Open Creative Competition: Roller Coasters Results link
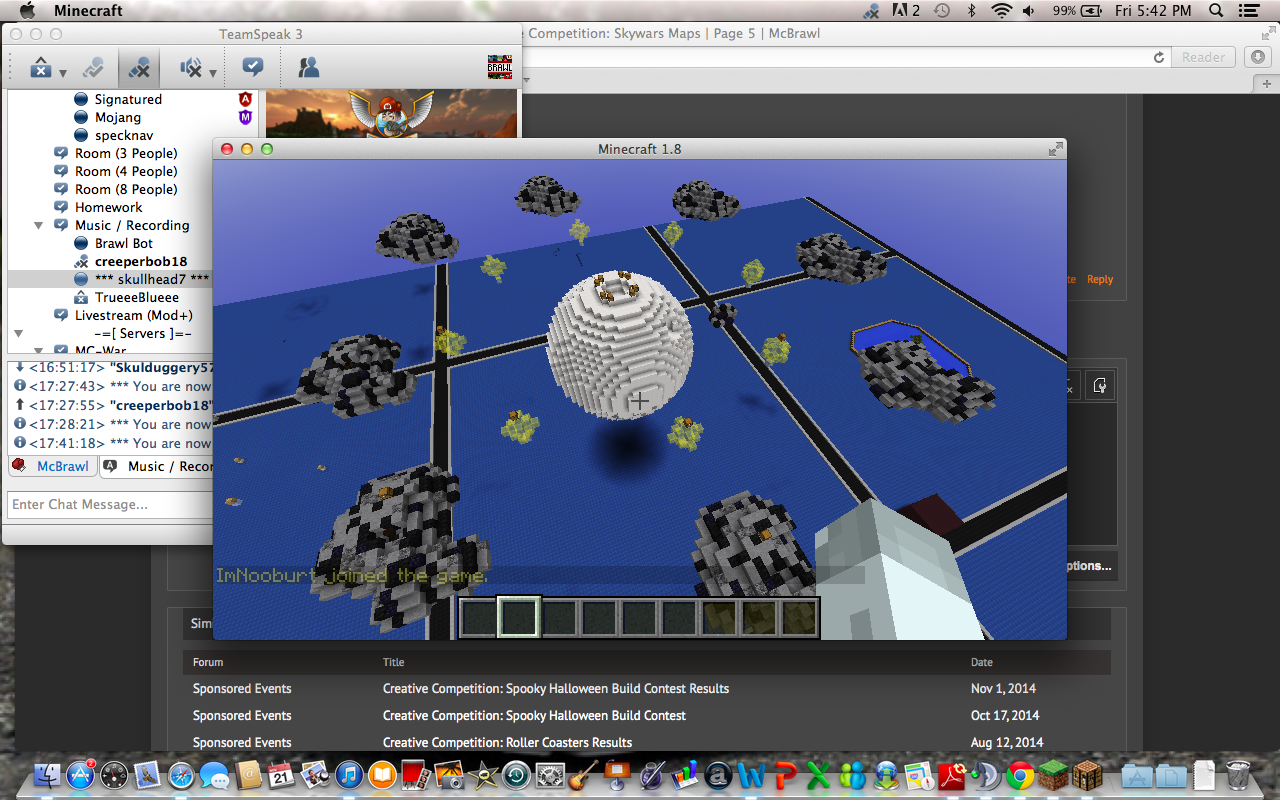Screen dimensions: 1280x800 coord(507,743)
